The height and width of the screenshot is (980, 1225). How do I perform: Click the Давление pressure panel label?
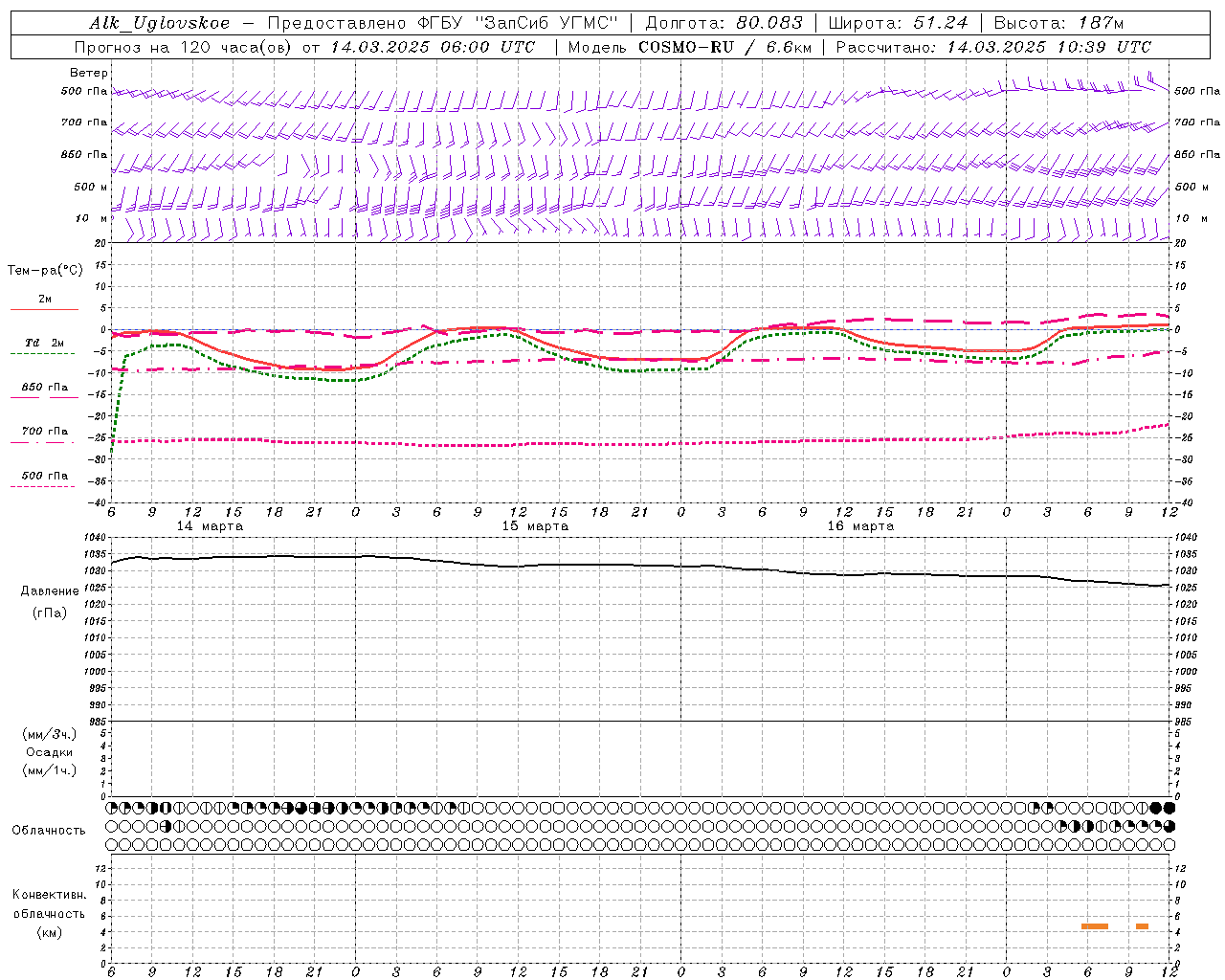tap(50, 591)
